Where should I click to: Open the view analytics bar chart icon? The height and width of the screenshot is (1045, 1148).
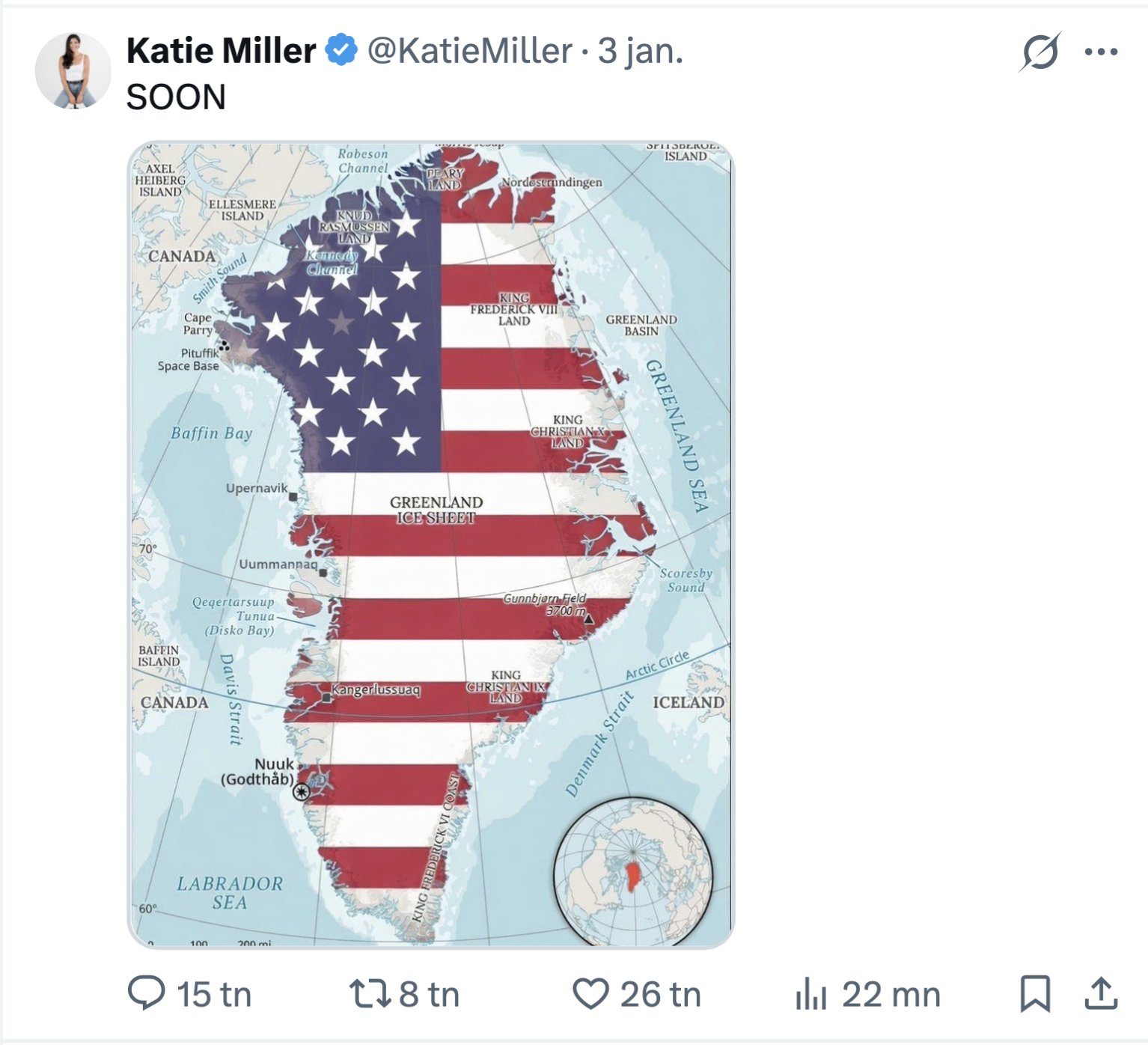pos(810,995)
